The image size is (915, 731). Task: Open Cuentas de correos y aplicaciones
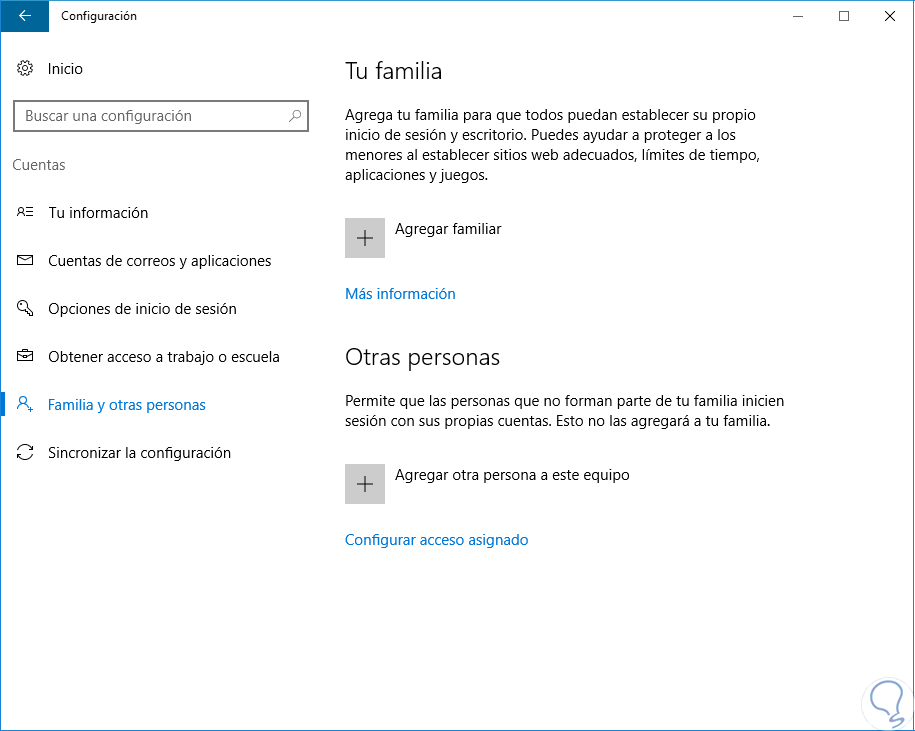click(x=159, y=261)
